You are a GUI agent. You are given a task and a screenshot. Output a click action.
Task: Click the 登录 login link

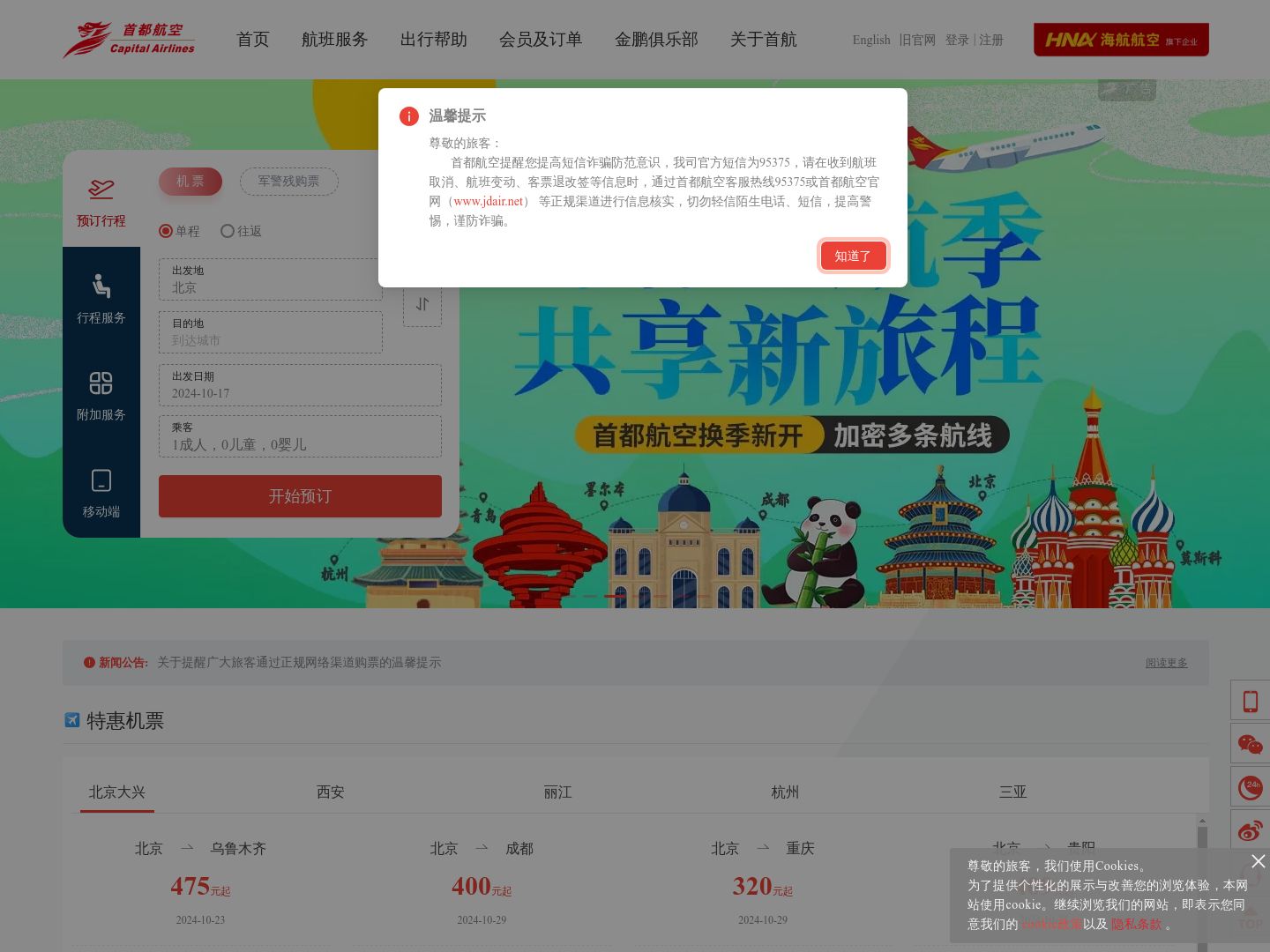pos(957,40)
